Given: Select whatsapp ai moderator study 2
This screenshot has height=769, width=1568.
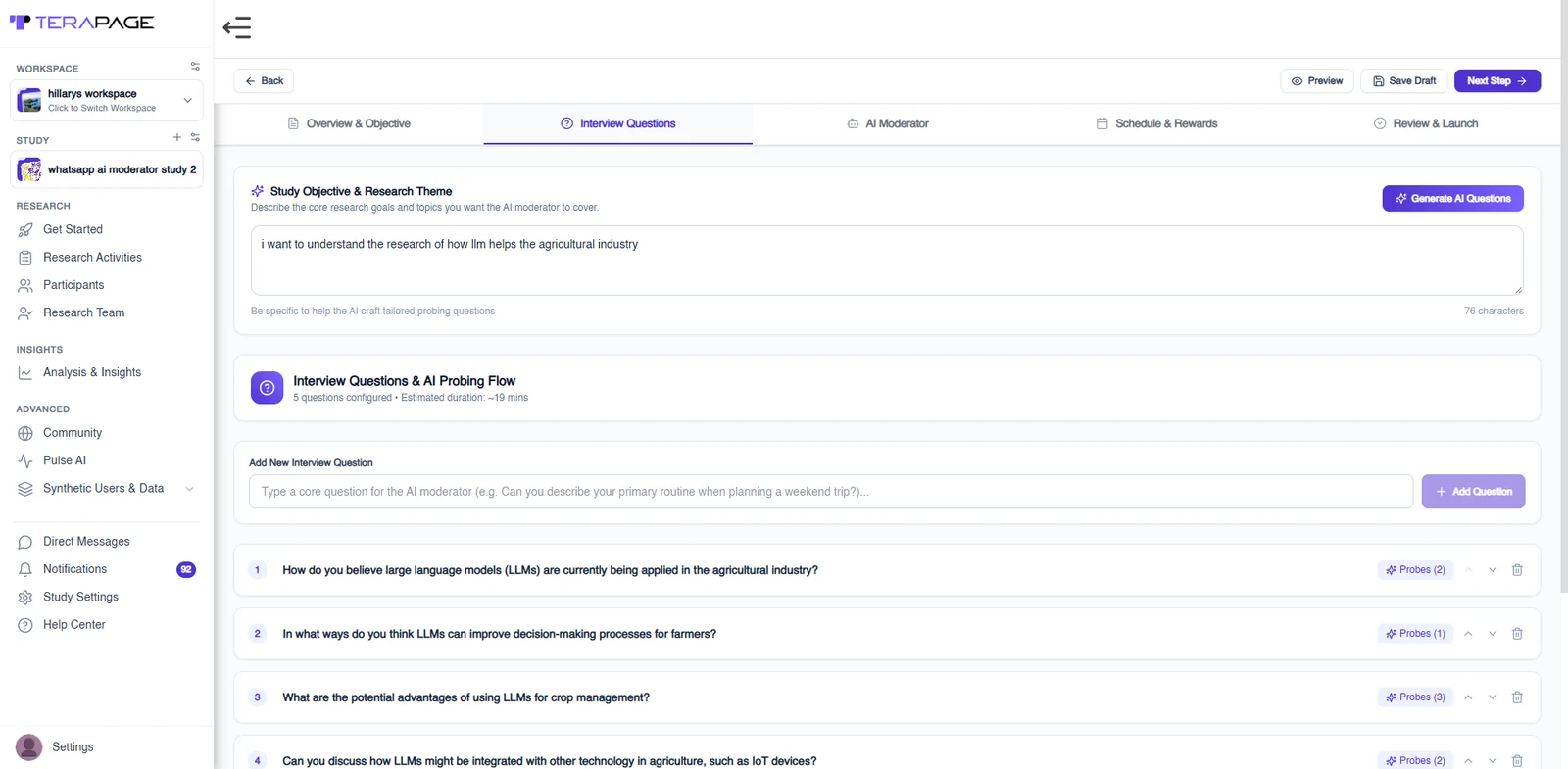Looking at the screenshot, I should pos(107,169).
